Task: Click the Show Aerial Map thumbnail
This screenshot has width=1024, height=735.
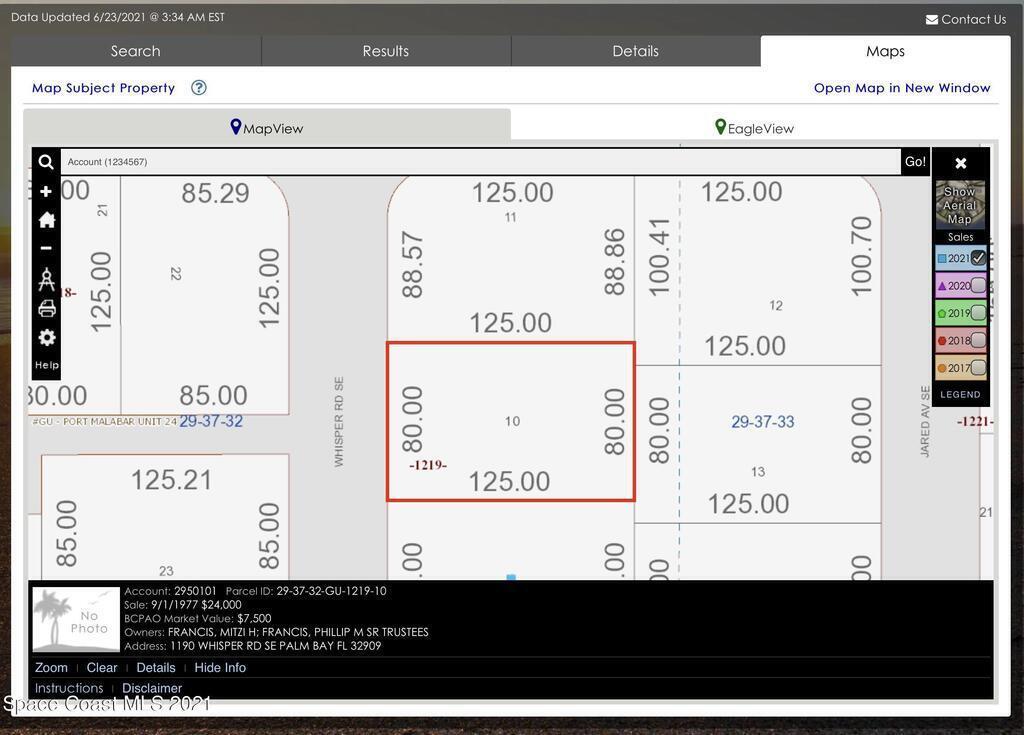Action: pyautogui.click(x=960, y=205)
